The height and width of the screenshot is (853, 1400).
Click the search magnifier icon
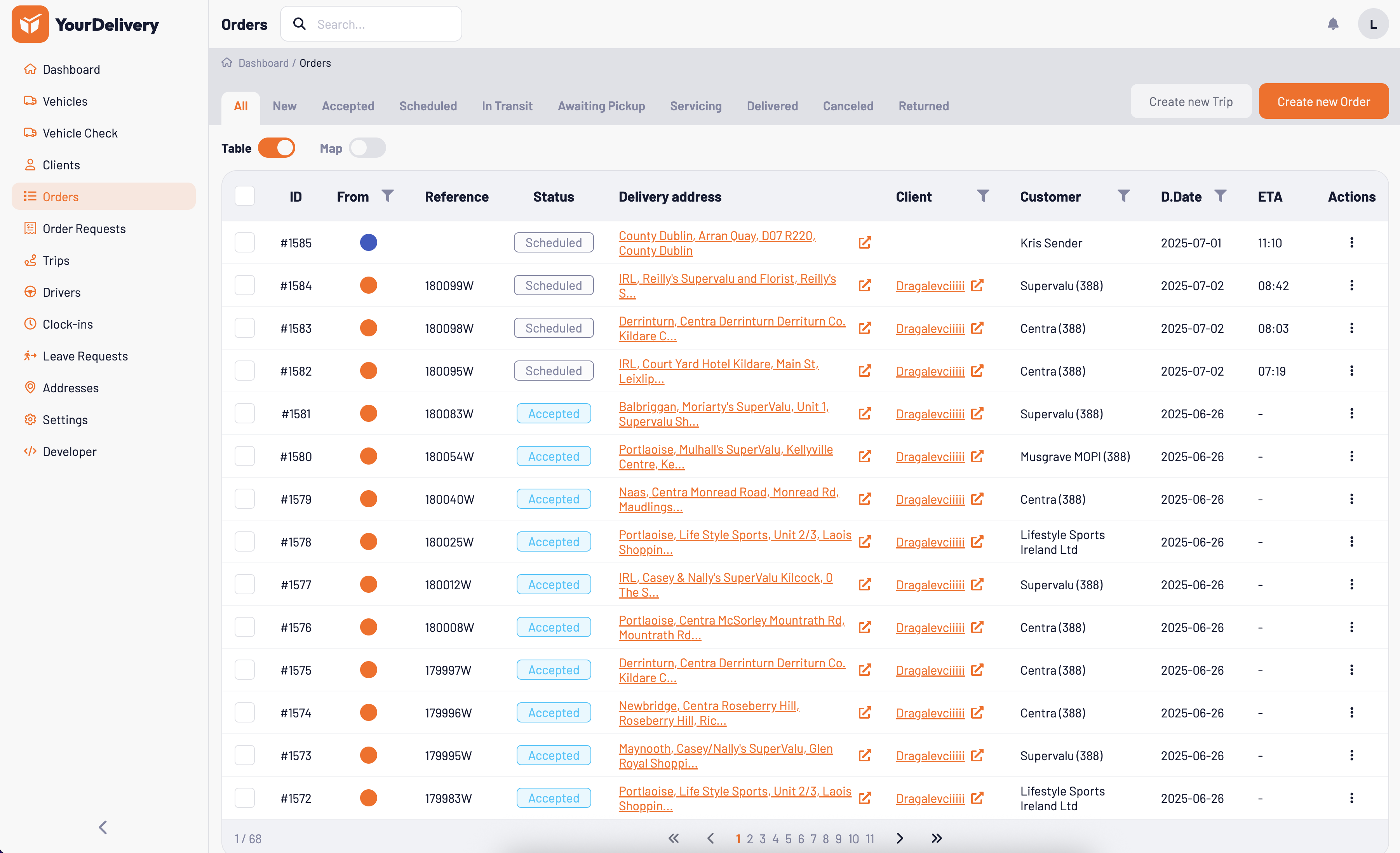point(300,24)
